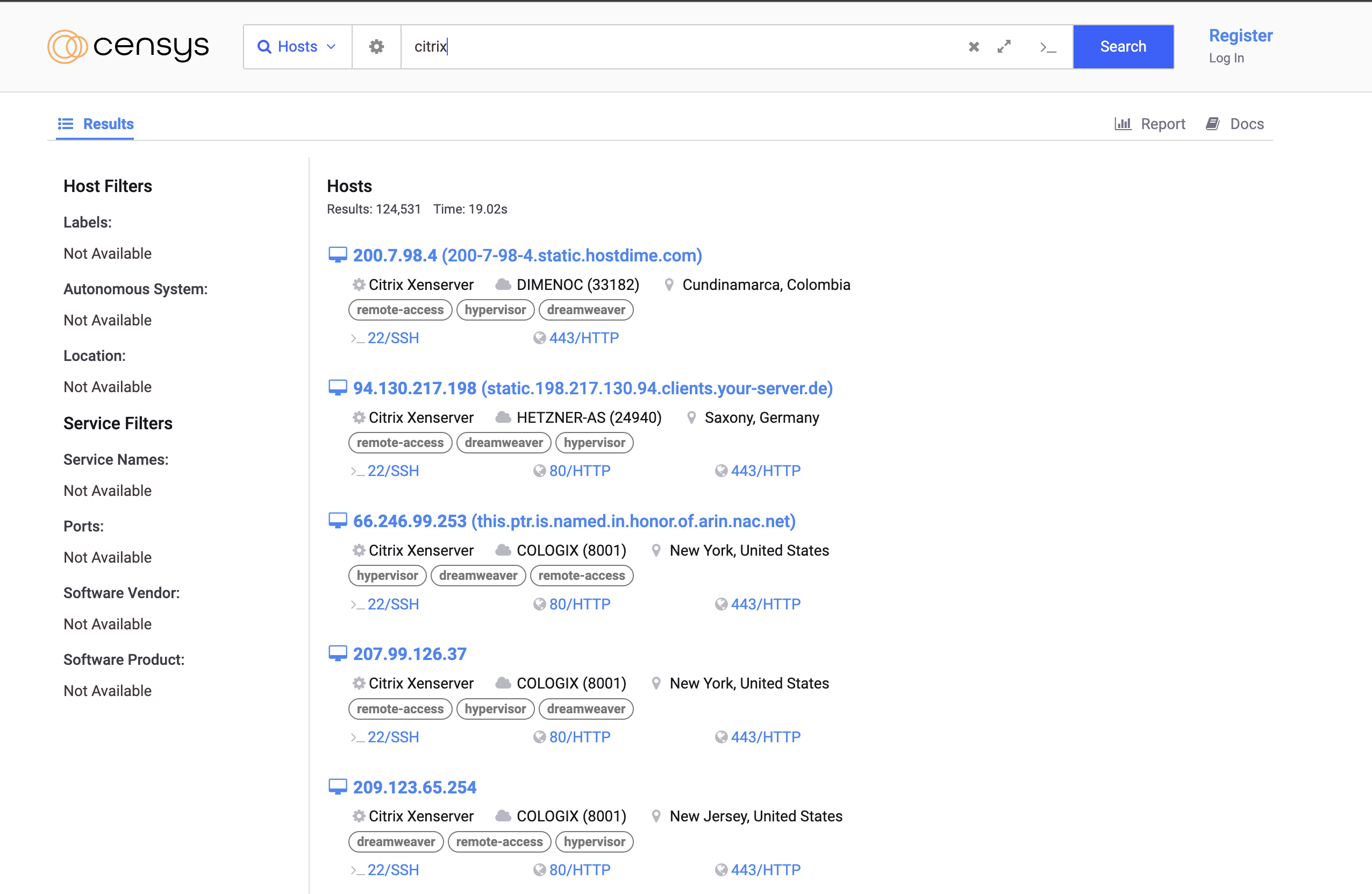Expand the search box with arrows icon

pos(1004,47)
